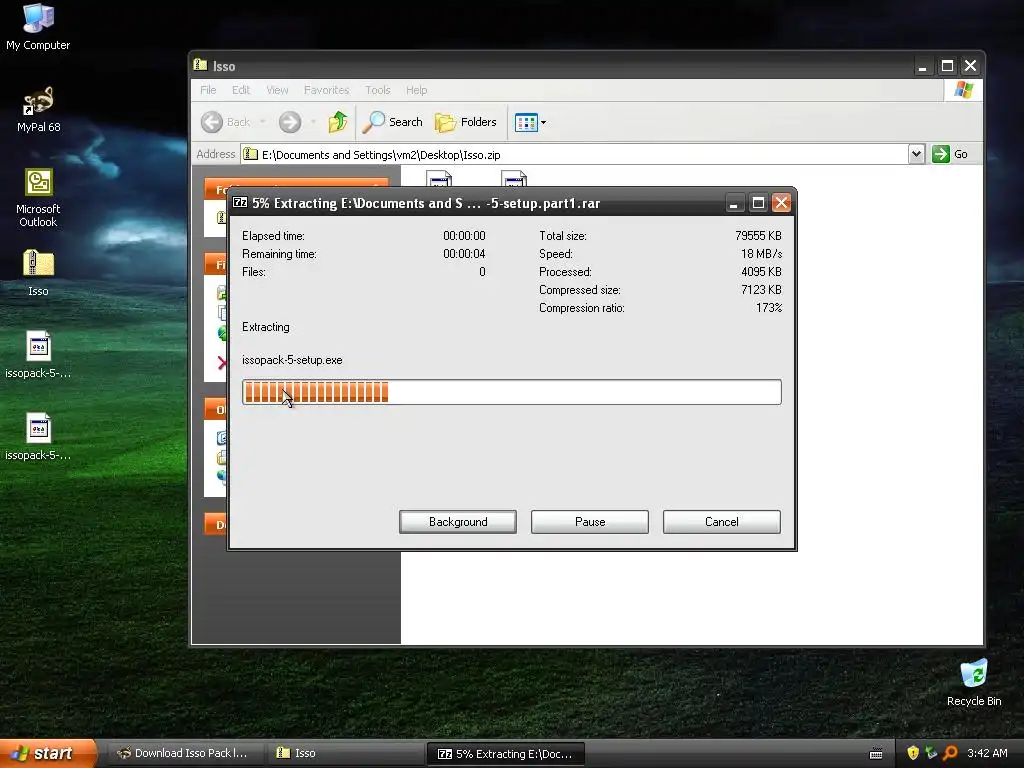Pause the extraction

click(590, 522)
